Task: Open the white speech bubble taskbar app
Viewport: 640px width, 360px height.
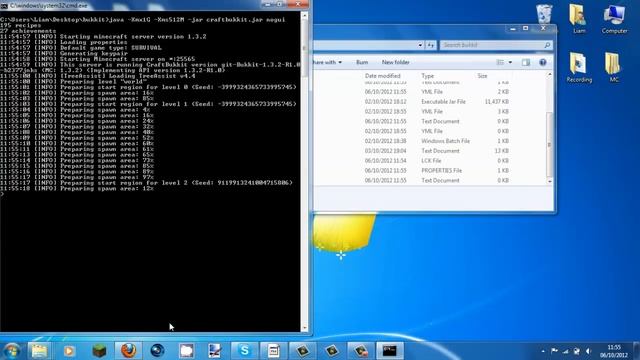Action: 187,351
